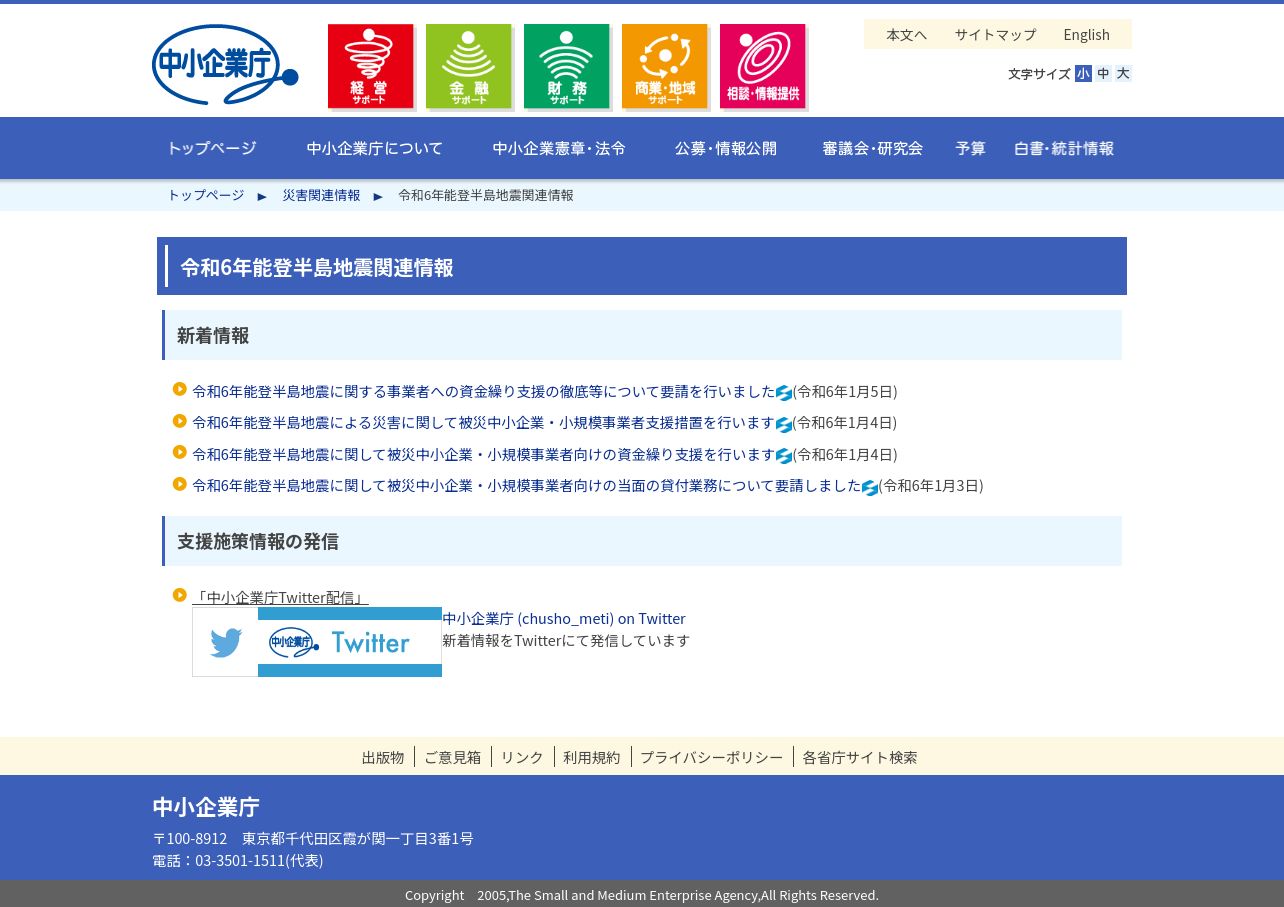This screenshot has height=907, width=1284.
Task: Click the 新着情報 section heading
Action: [x=213, y=335]
